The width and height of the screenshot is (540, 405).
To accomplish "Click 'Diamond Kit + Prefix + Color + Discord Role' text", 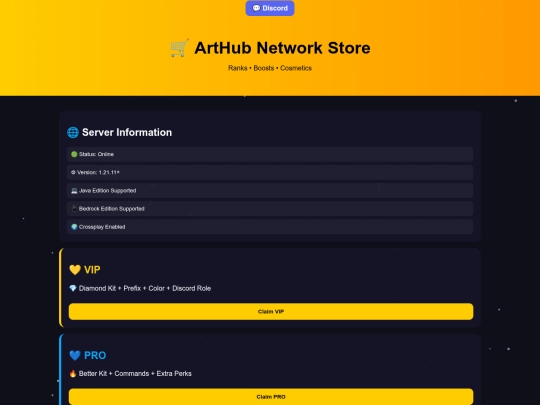I will (145, 288).
